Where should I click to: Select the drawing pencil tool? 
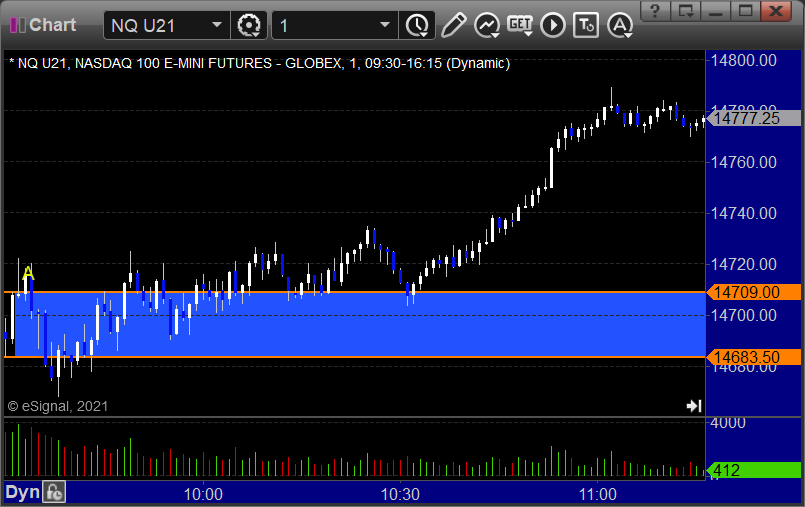(x=453, y=25)
